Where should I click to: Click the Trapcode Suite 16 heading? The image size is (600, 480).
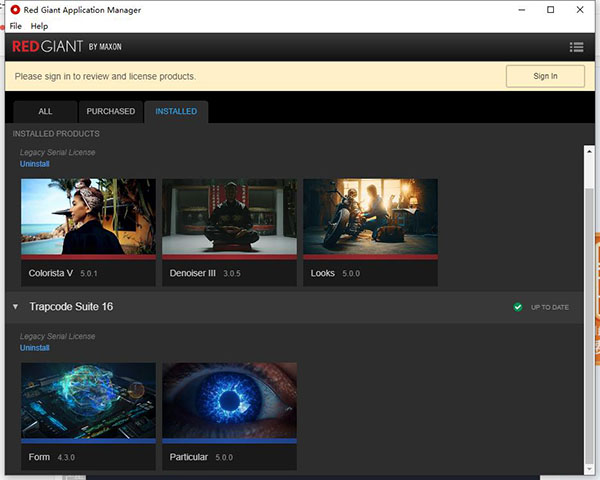point(71,307)
